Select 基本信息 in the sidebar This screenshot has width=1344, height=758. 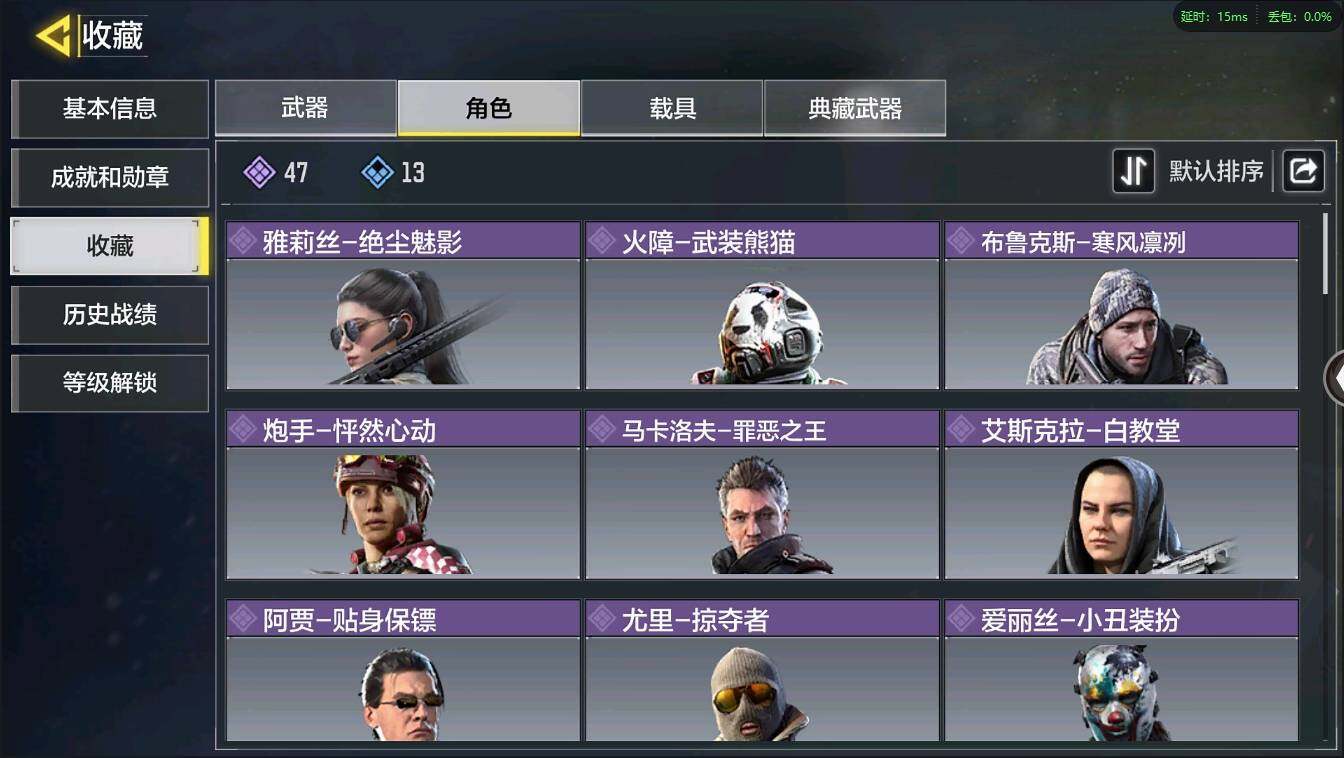[110, 109]
